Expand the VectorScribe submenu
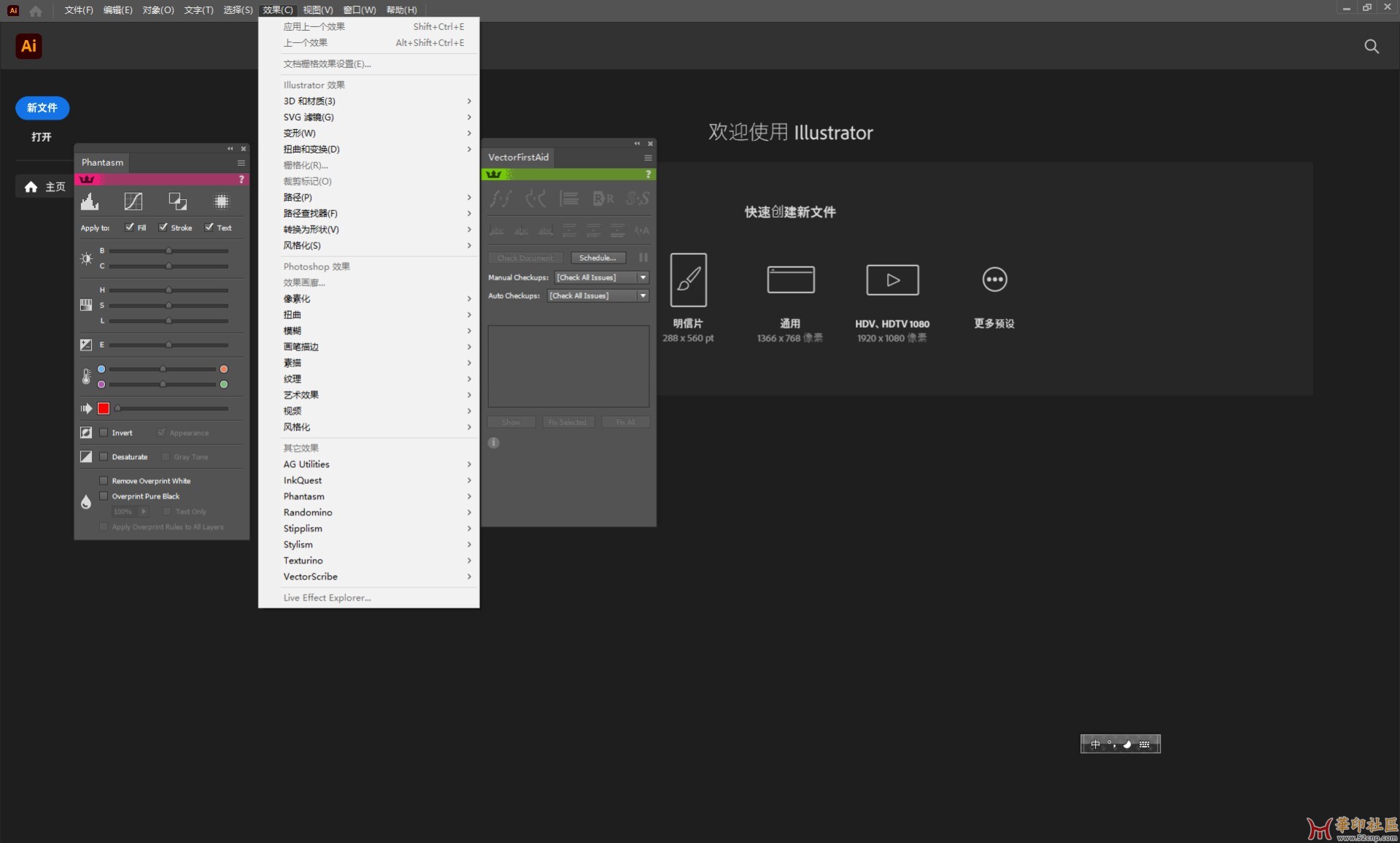Image resolution: width=1400 pixels, height=843 pixels. (x=369, y=577)
